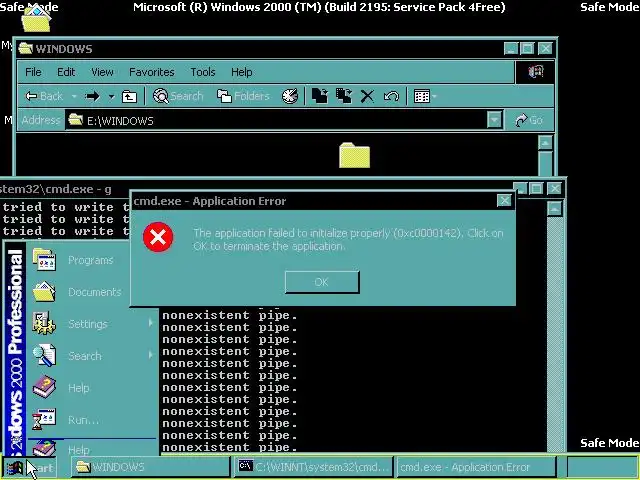Open the Back history dropdown arrow
640x480 pixels.
tap(74, 97)
